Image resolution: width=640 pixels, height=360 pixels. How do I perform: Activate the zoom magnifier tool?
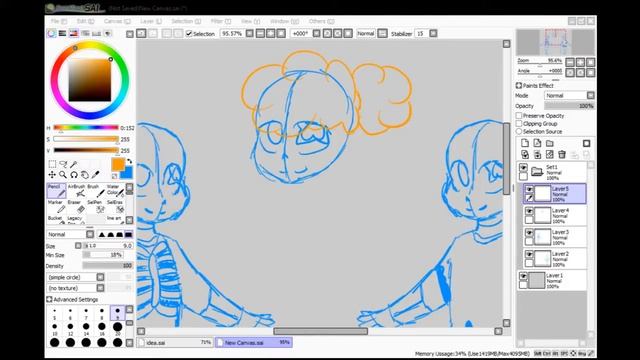coord(63,175)
